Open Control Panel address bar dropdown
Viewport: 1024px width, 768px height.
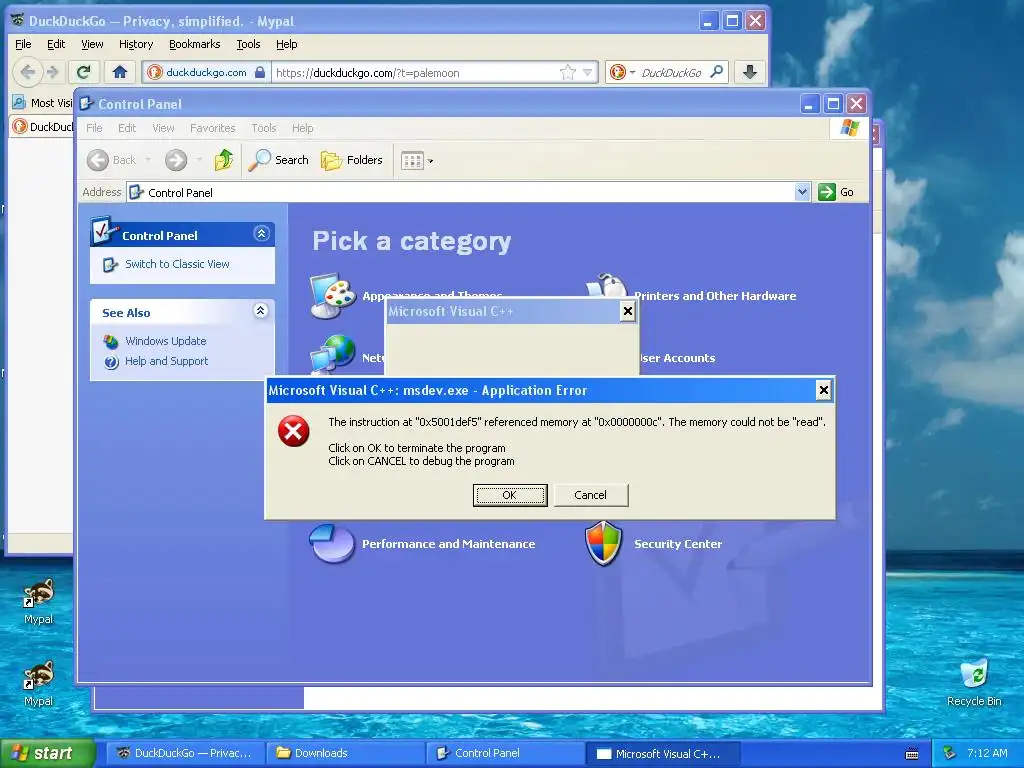(x=803, y=192)
